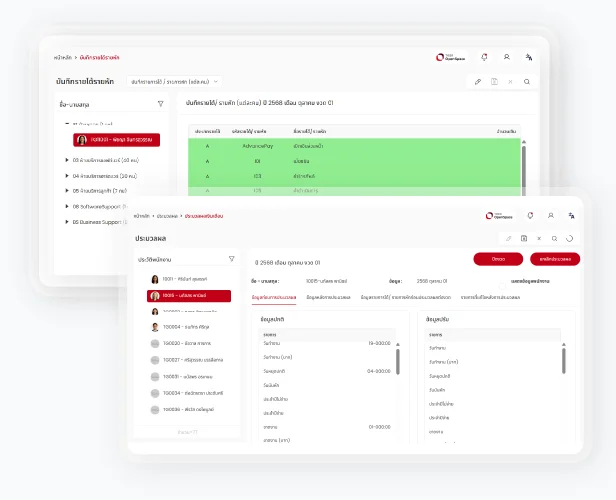Select employee 100001 in back window tree
The image size is (616, 500).
[x=116, y=140]
